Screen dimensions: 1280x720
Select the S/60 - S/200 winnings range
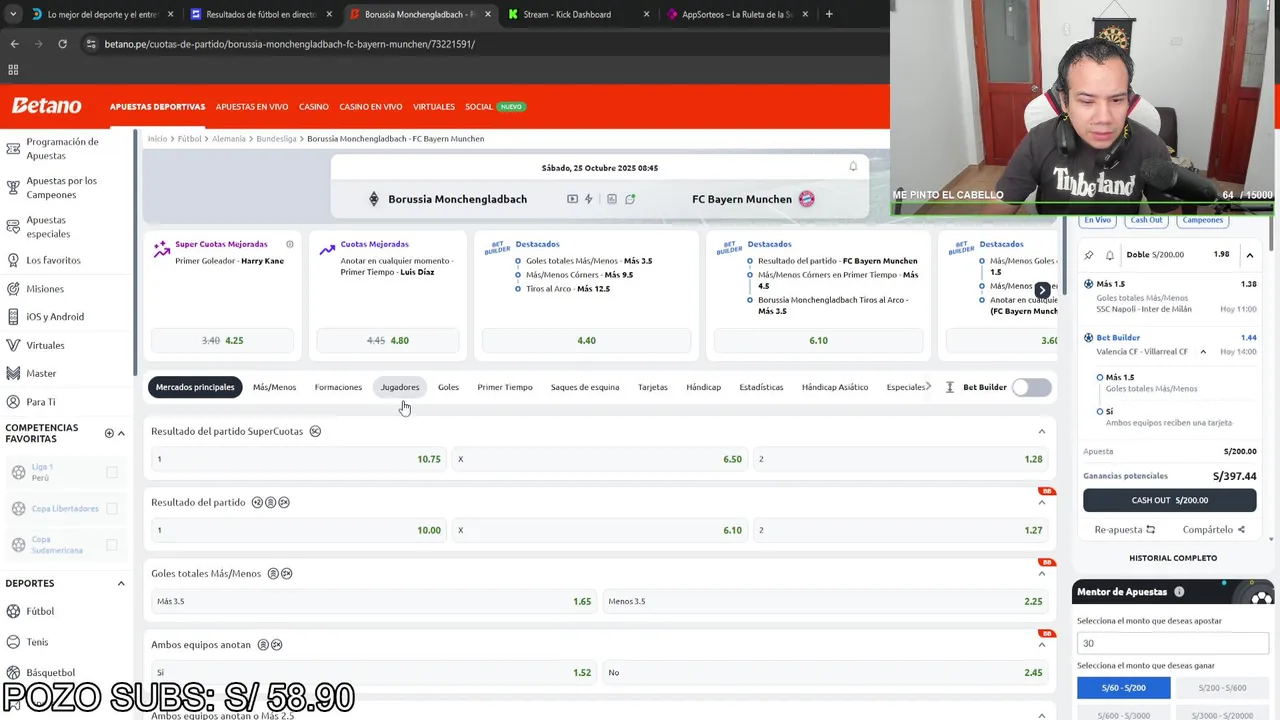click(1124, 688)
